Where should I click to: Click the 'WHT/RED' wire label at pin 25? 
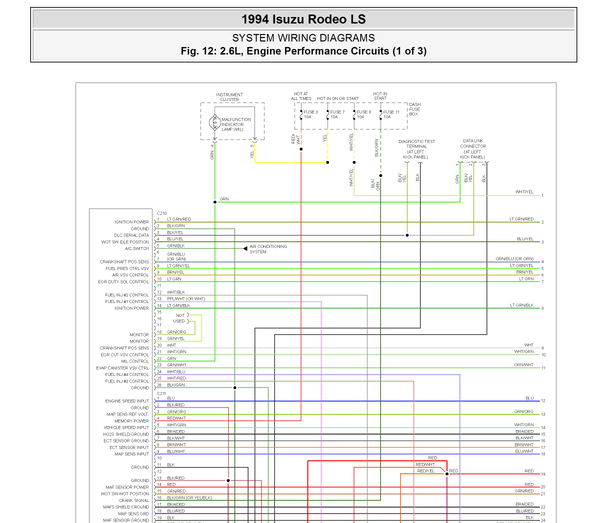tap(176, 378)
